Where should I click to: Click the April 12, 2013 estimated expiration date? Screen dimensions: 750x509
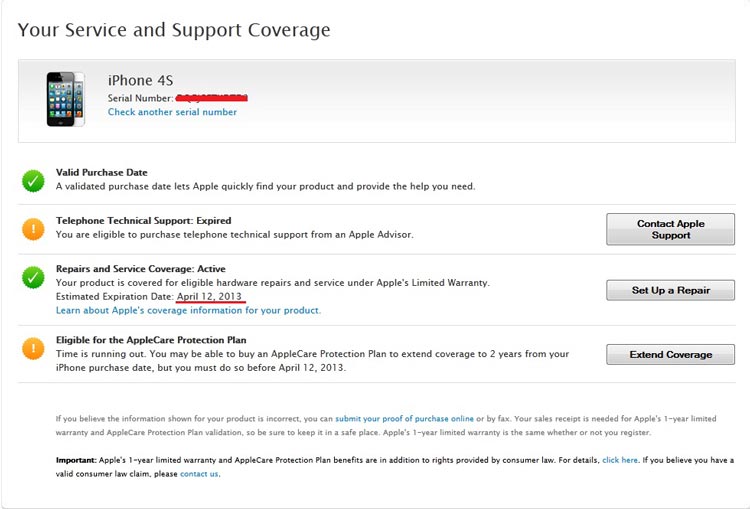(210, 297)
